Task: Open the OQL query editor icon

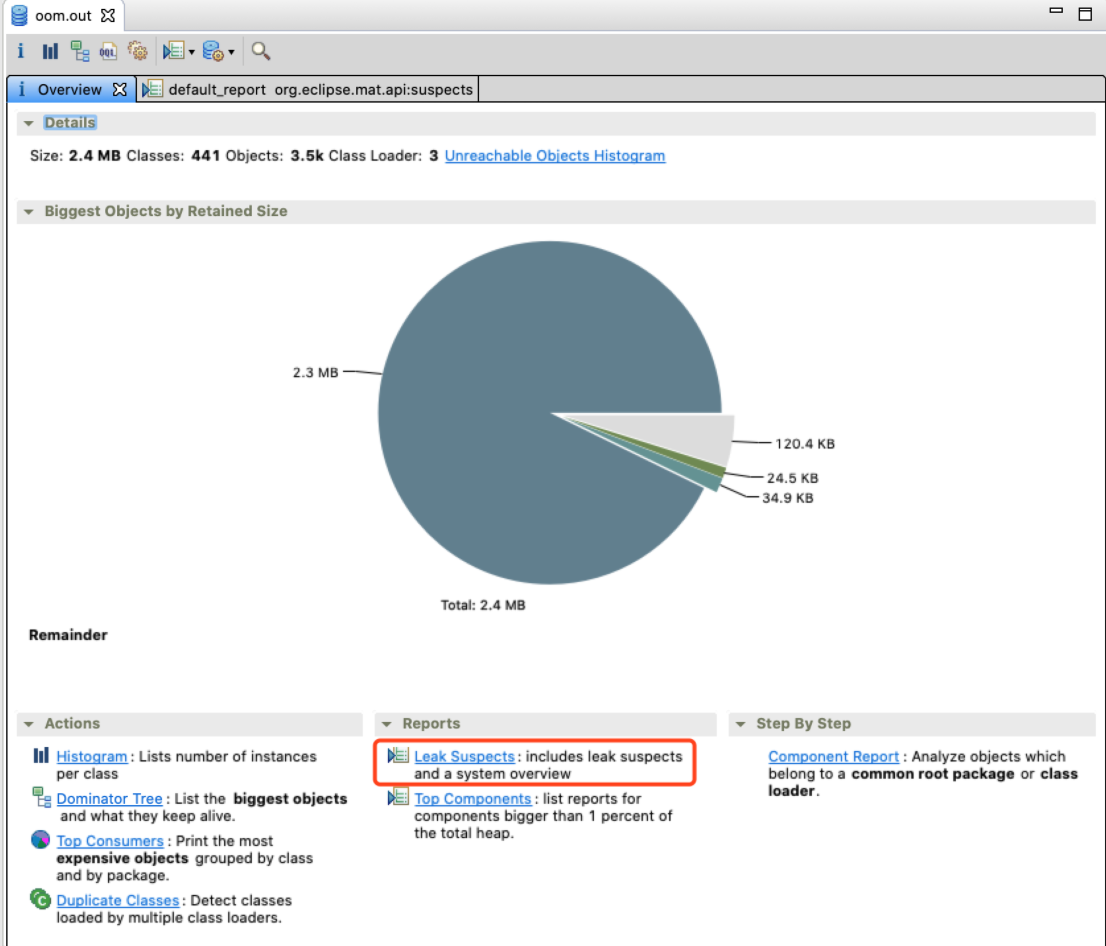Action: click(x=108, y=51)
